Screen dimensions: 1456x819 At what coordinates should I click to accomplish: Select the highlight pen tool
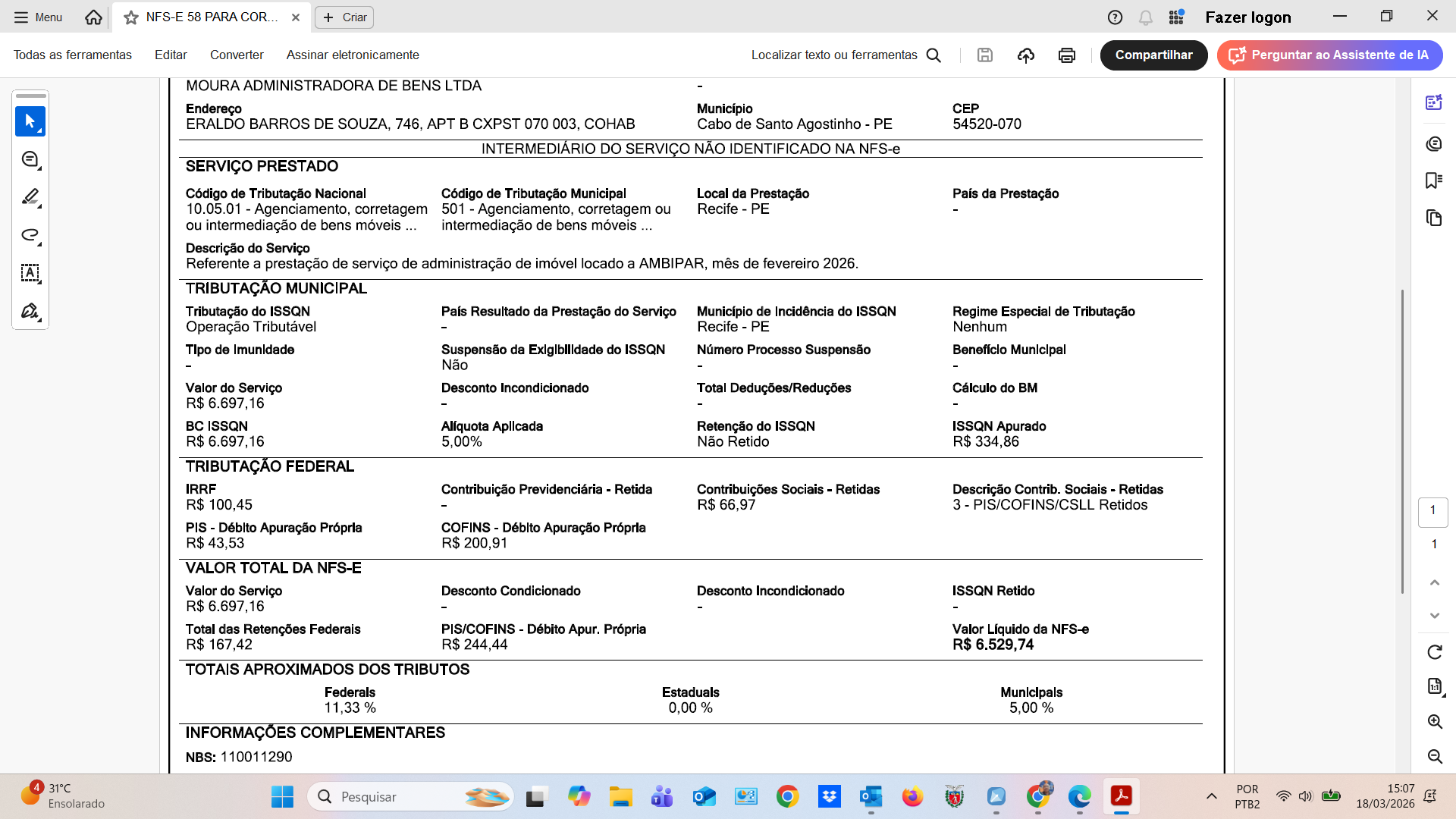click(x=30, y=197)
